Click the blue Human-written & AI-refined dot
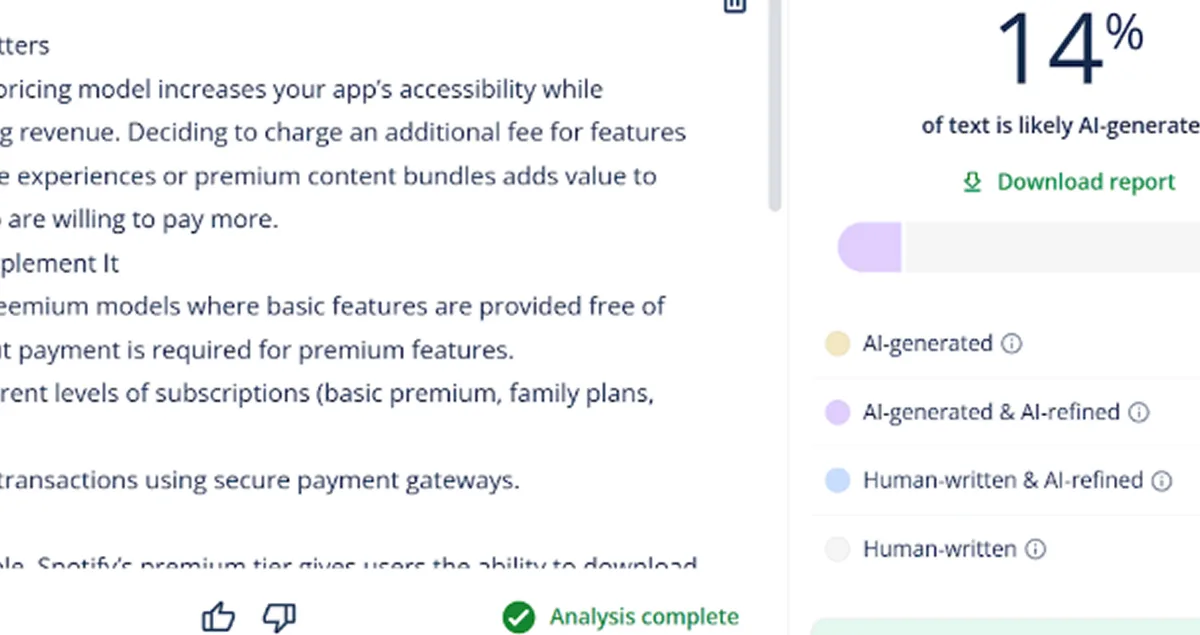This screenshot has width=1200, height=635. click(837, 481)
